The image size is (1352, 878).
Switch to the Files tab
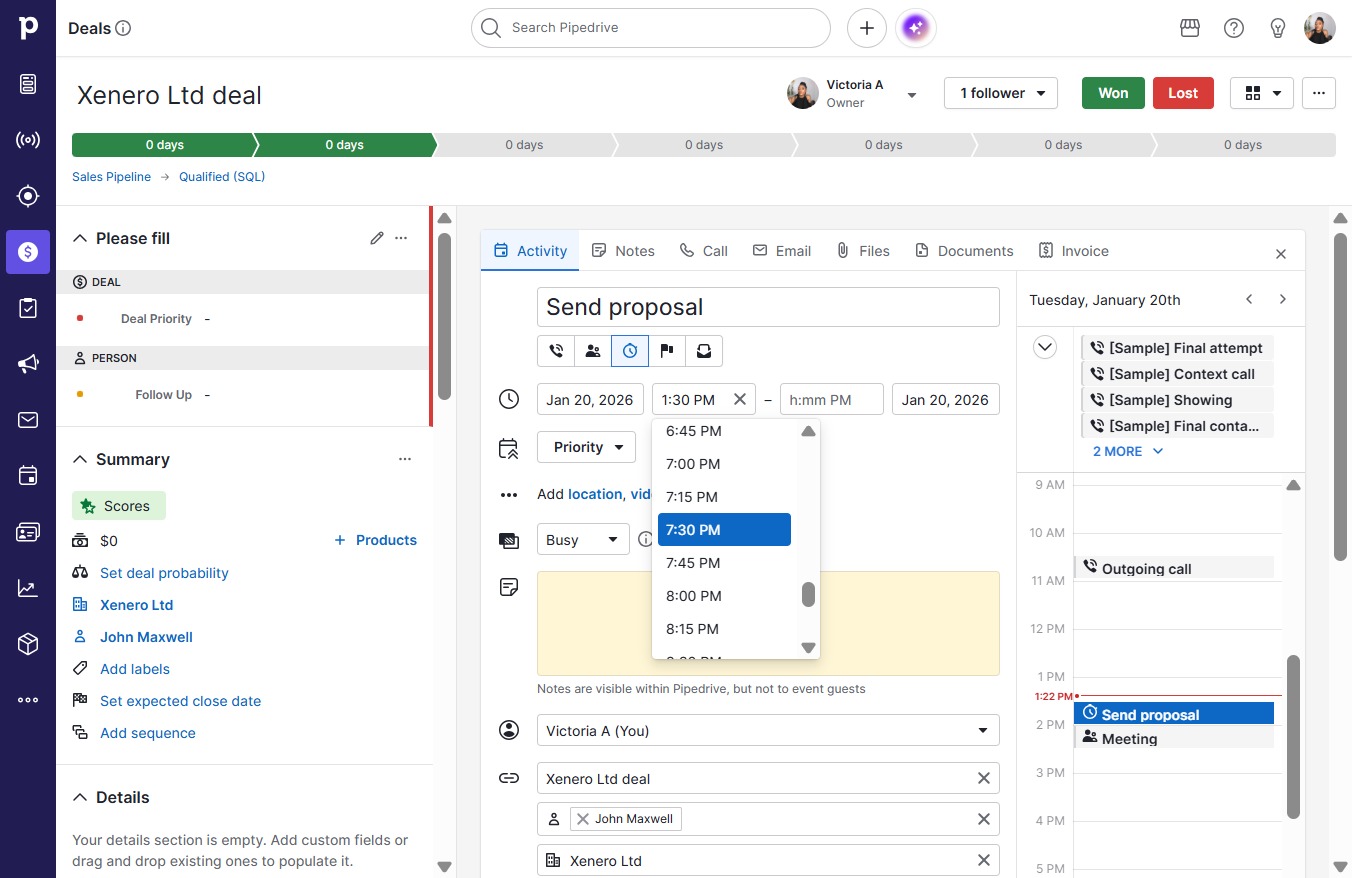tap(863, 251)
